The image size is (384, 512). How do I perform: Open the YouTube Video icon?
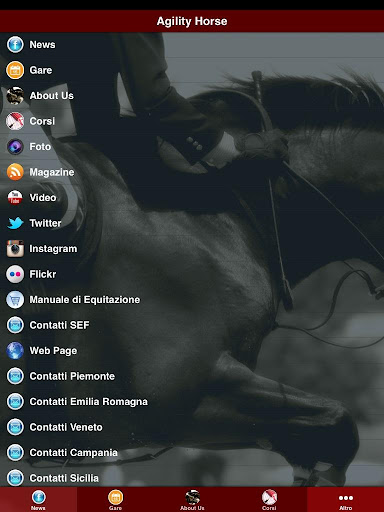click(15, 198)
